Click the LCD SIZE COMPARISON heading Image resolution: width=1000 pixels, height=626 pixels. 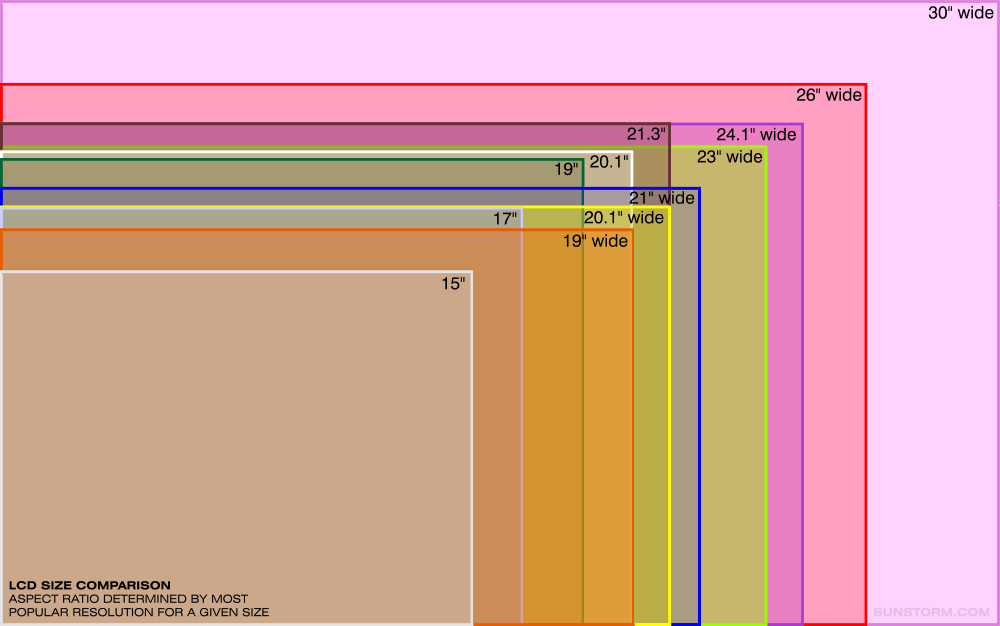pos(89,585)
